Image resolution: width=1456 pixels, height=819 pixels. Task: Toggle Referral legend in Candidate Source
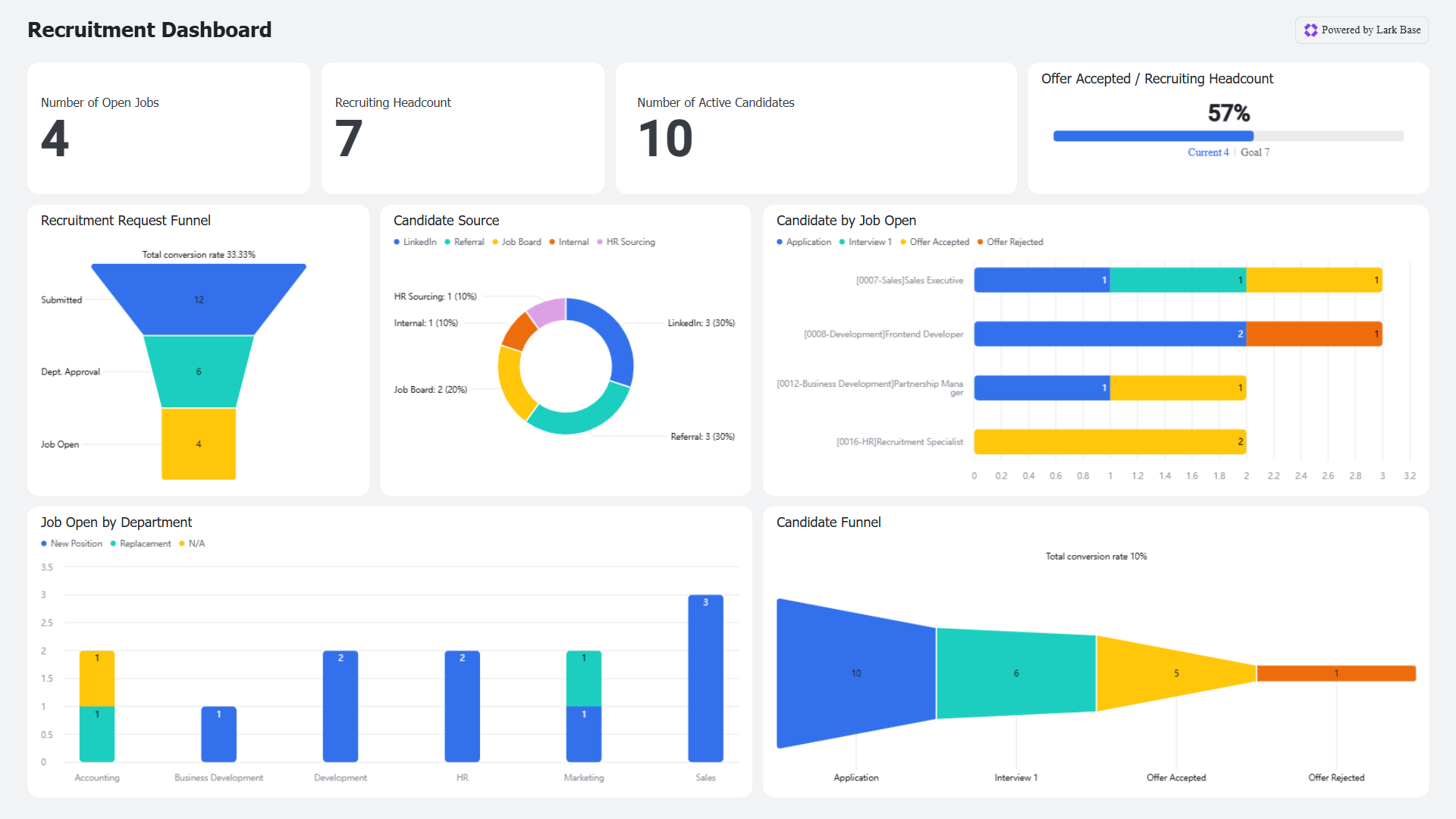(468, 242)
